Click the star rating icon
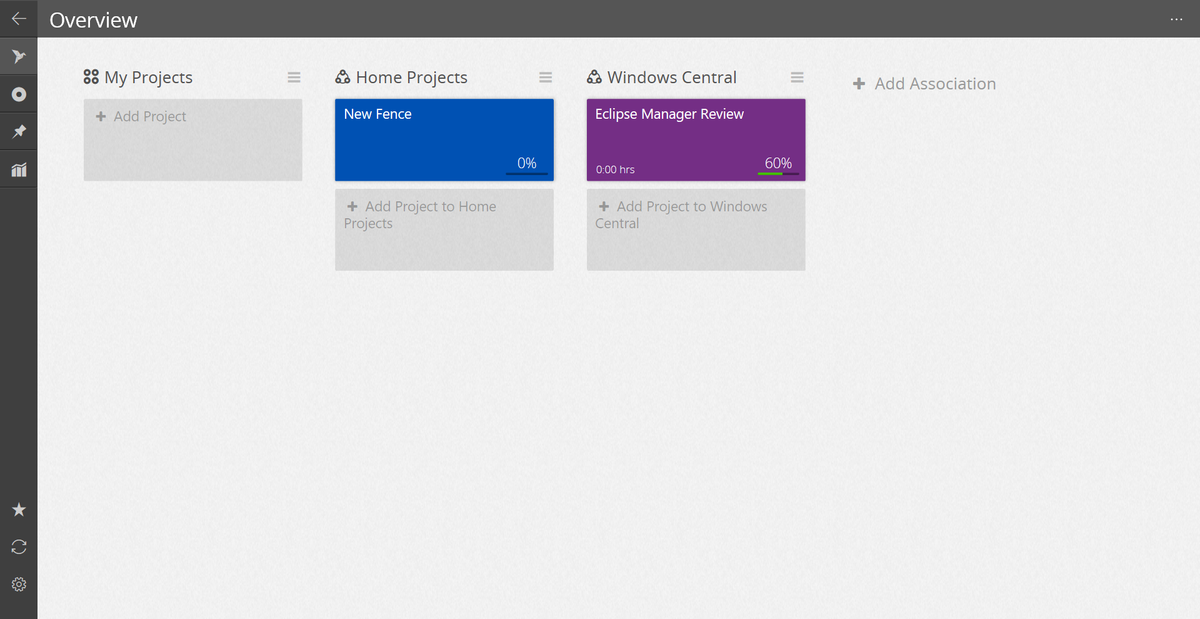 click(x=18, y=509)
